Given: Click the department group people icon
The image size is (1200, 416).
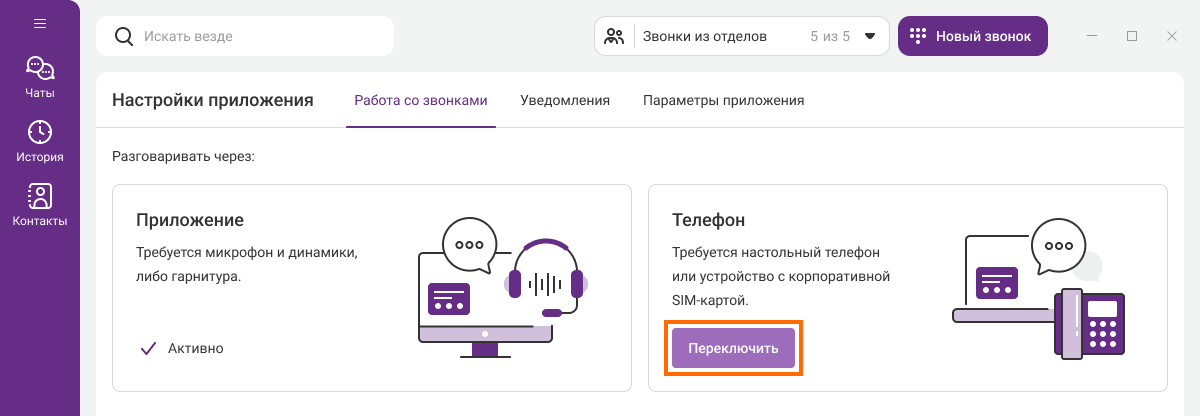Looking at the screenshot, I should pos(615,37).
